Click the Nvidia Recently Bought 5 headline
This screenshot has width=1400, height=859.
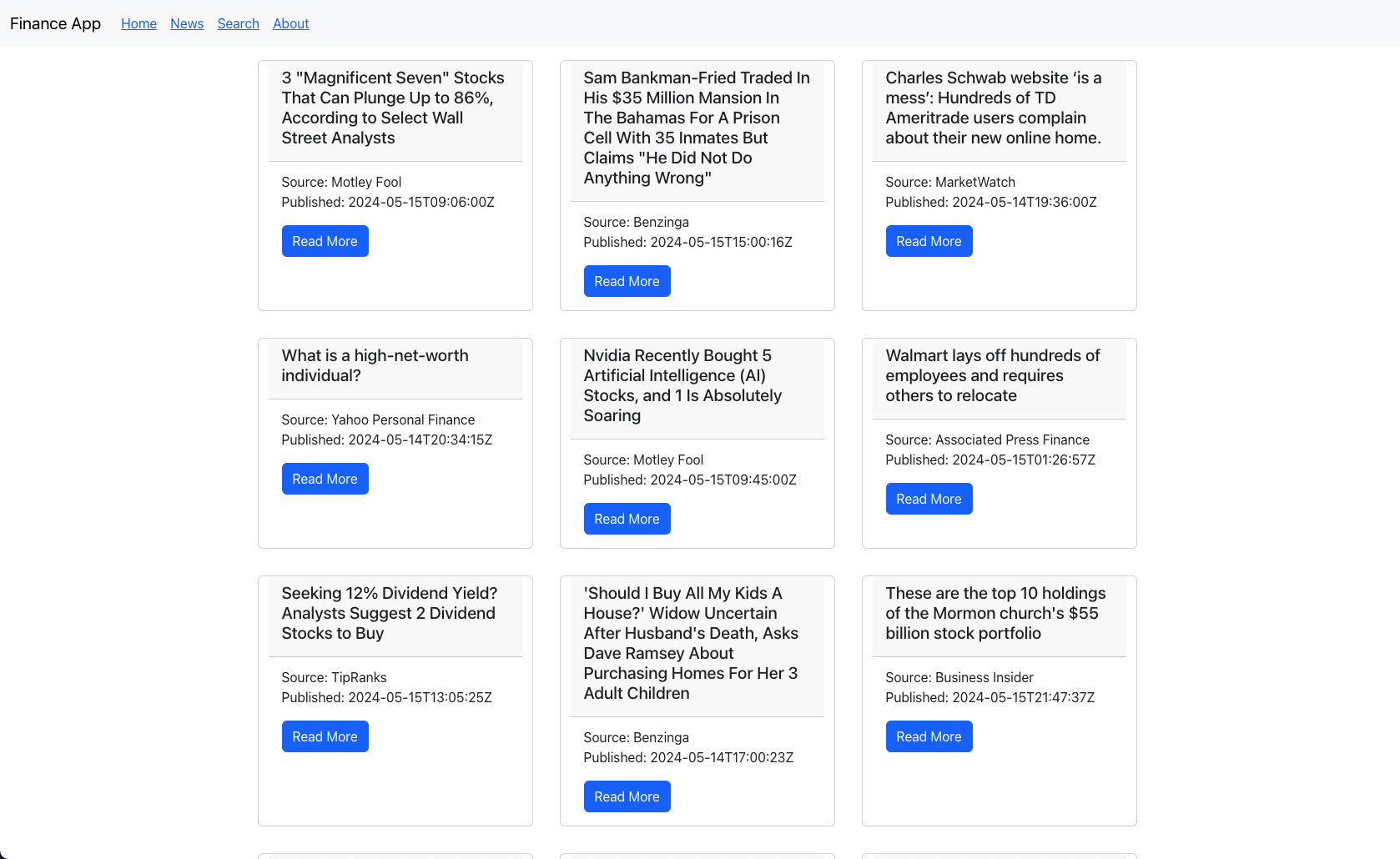pos(682,385)
